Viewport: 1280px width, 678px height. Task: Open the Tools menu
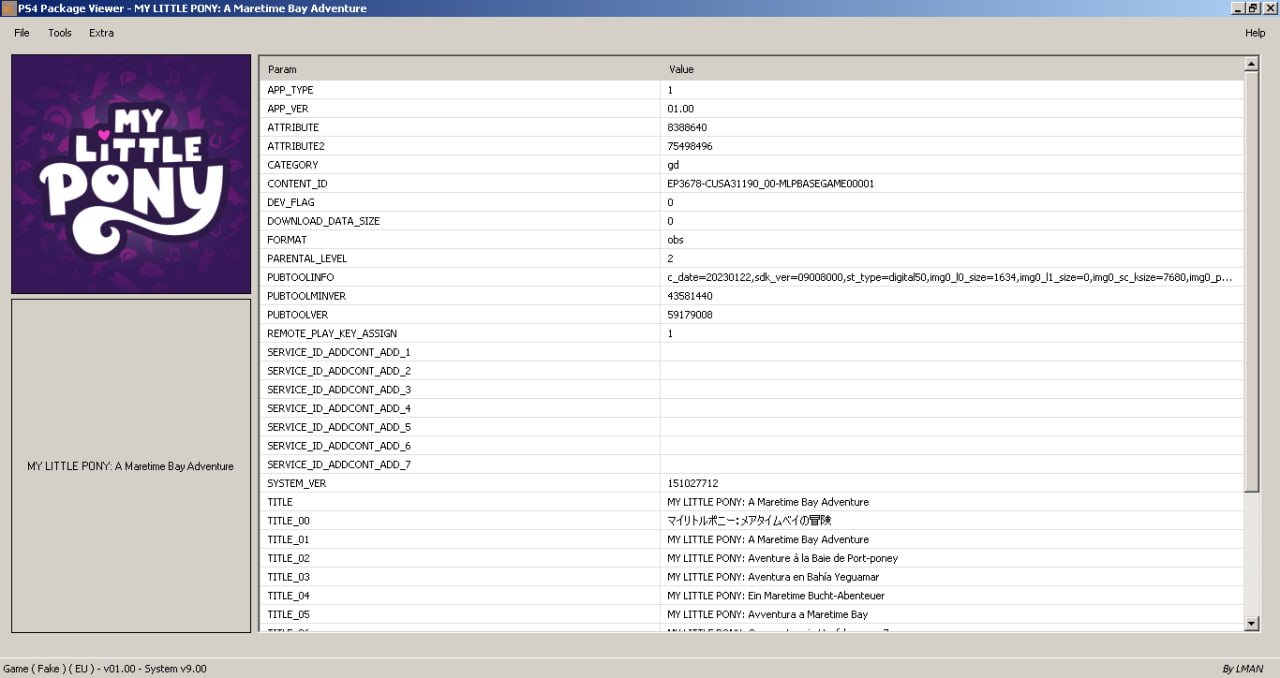click(60, 33)
